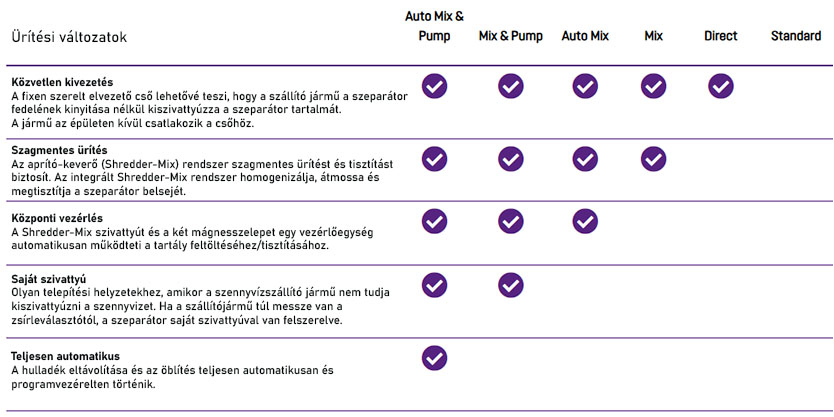Select the Standard column header
Screen dimensions: 834x417
pos(795,36)
